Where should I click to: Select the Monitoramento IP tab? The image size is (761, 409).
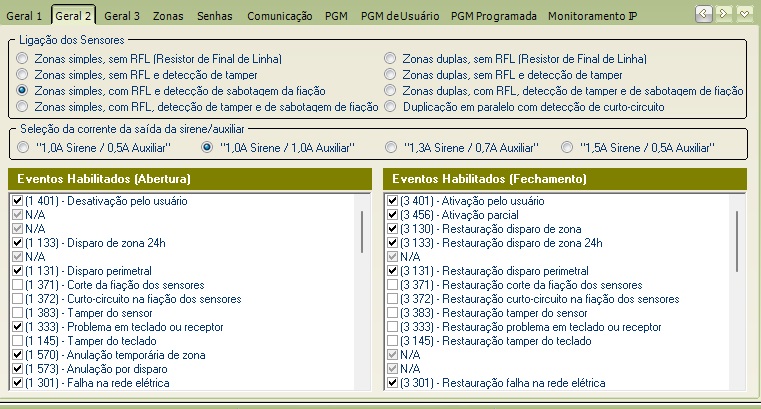593,16
